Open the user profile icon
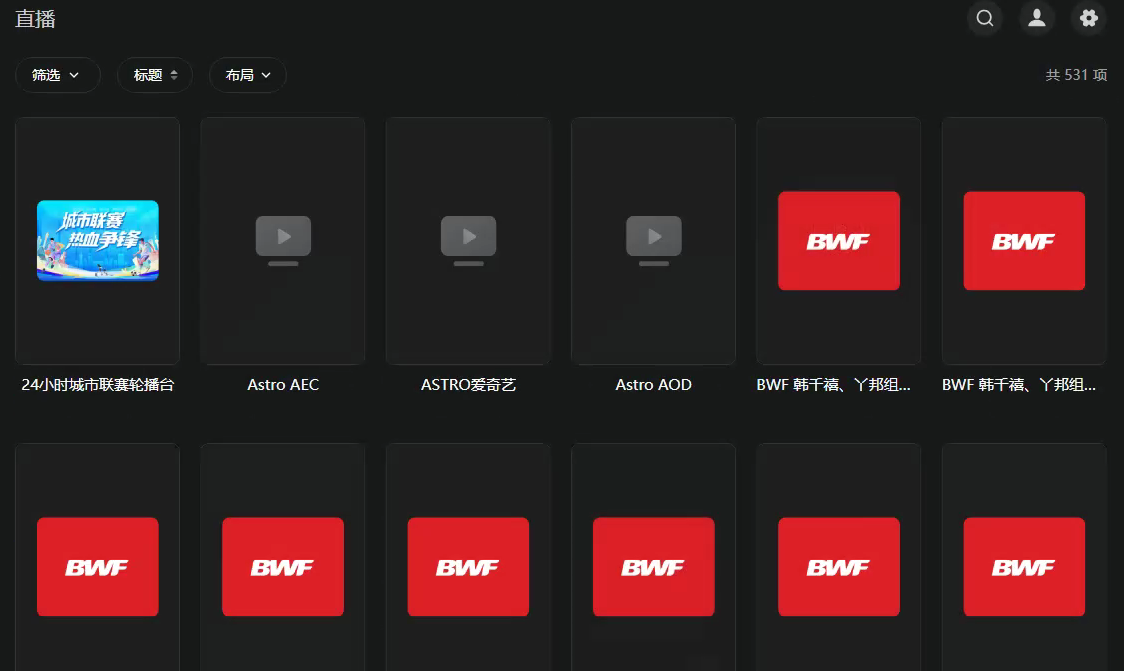 click(x=1037, y=18)
